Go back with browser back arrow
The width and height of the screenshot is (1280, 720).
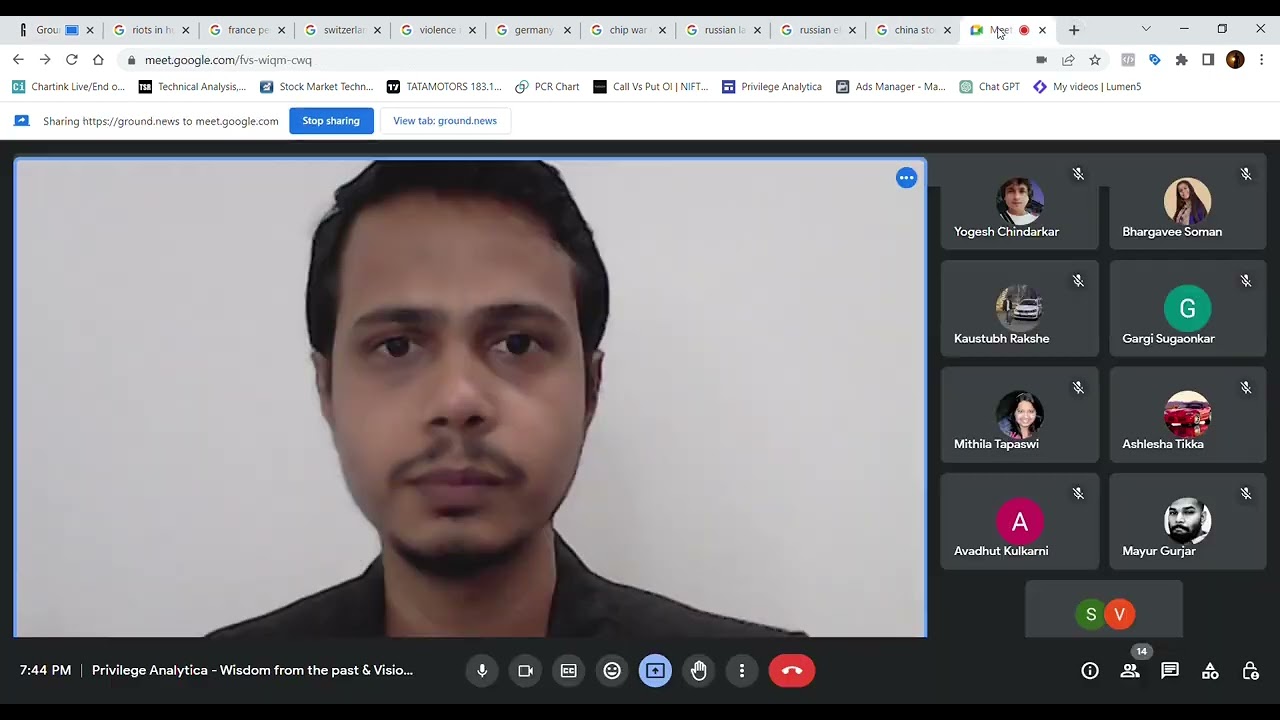[18, 60]
